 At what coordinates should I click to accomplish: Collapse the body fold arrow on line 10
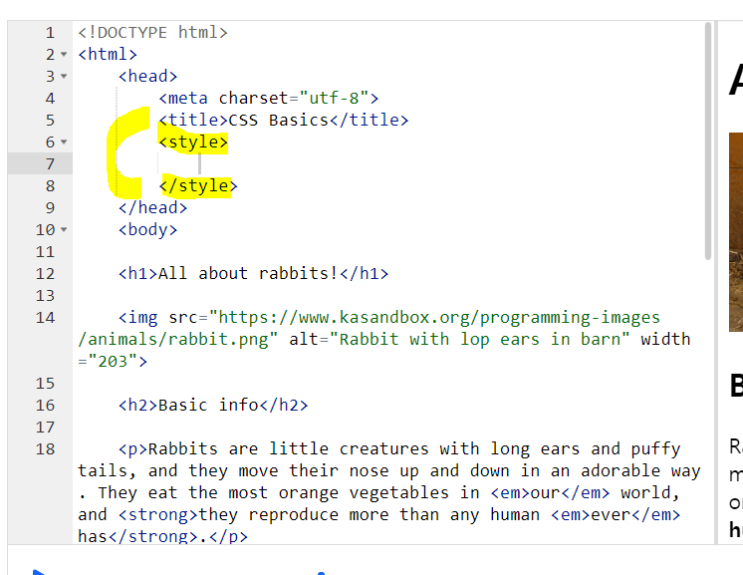[x=64, y=230]
